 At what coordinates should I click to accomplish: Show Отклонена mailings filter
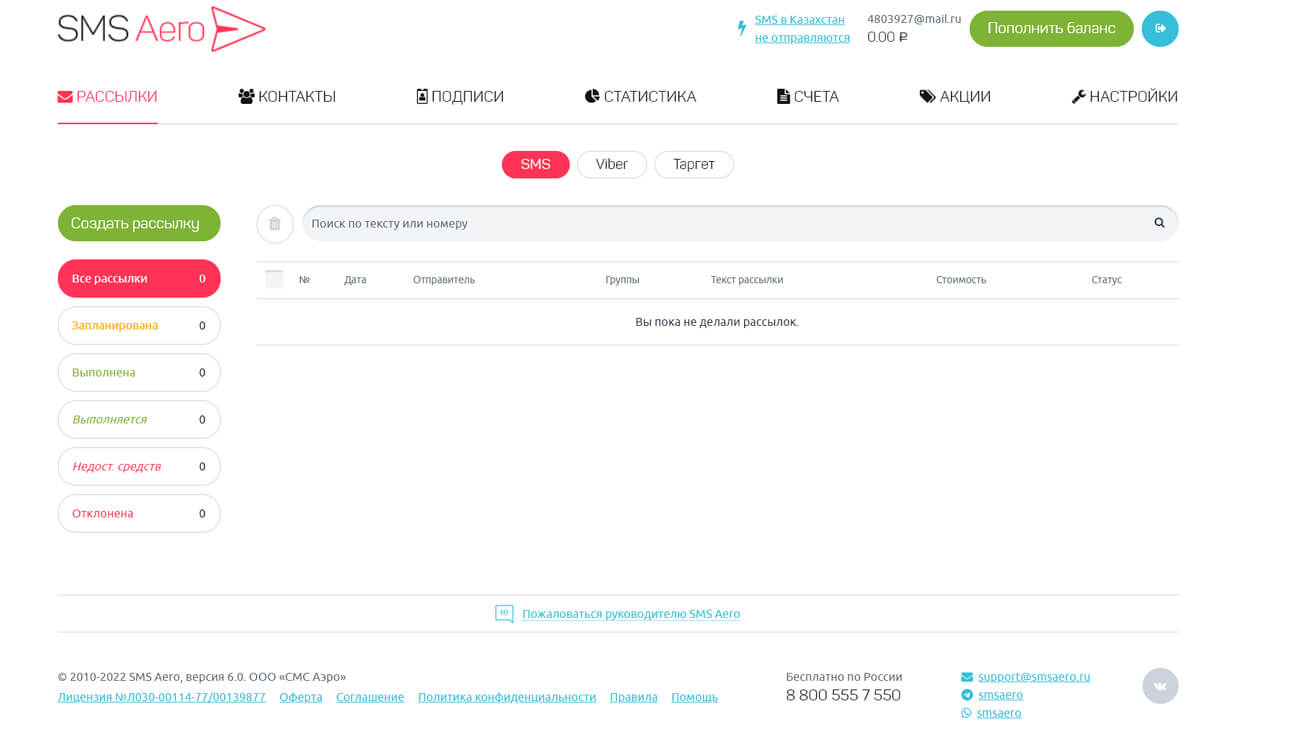click(138, 514)
